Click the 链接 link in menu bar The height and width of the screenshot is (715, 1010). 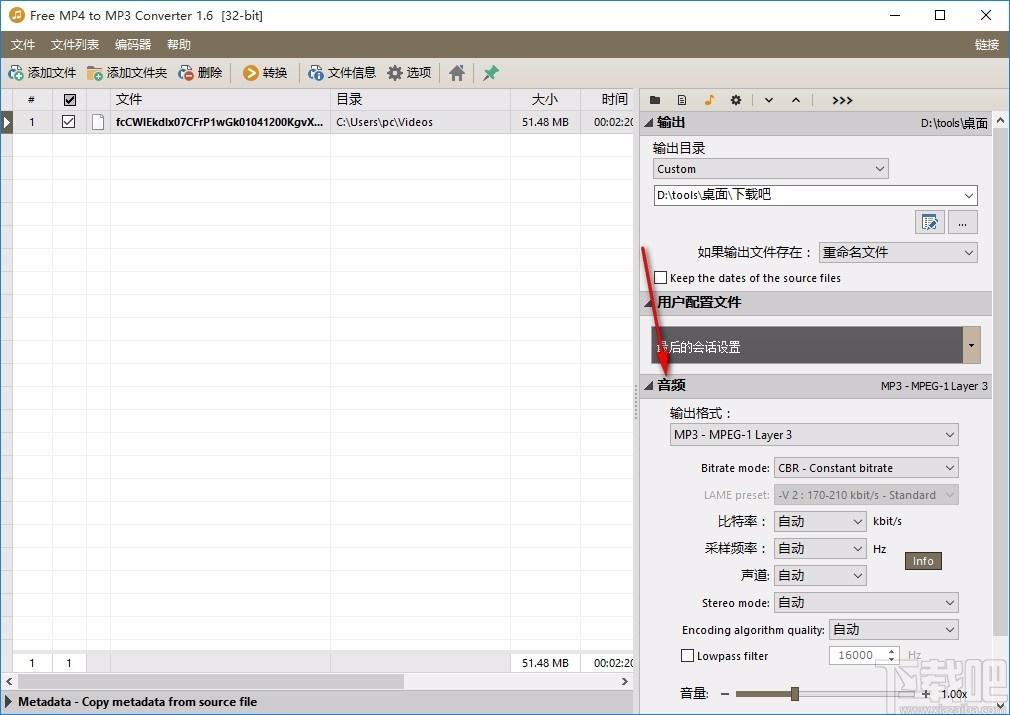pyautogui.click(x=986, y=44)
